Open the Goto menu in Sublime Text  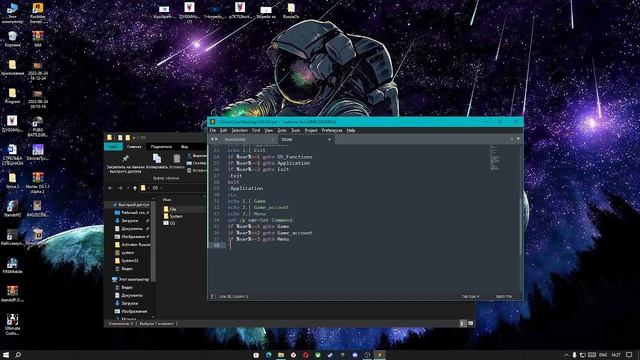(282, 131)
